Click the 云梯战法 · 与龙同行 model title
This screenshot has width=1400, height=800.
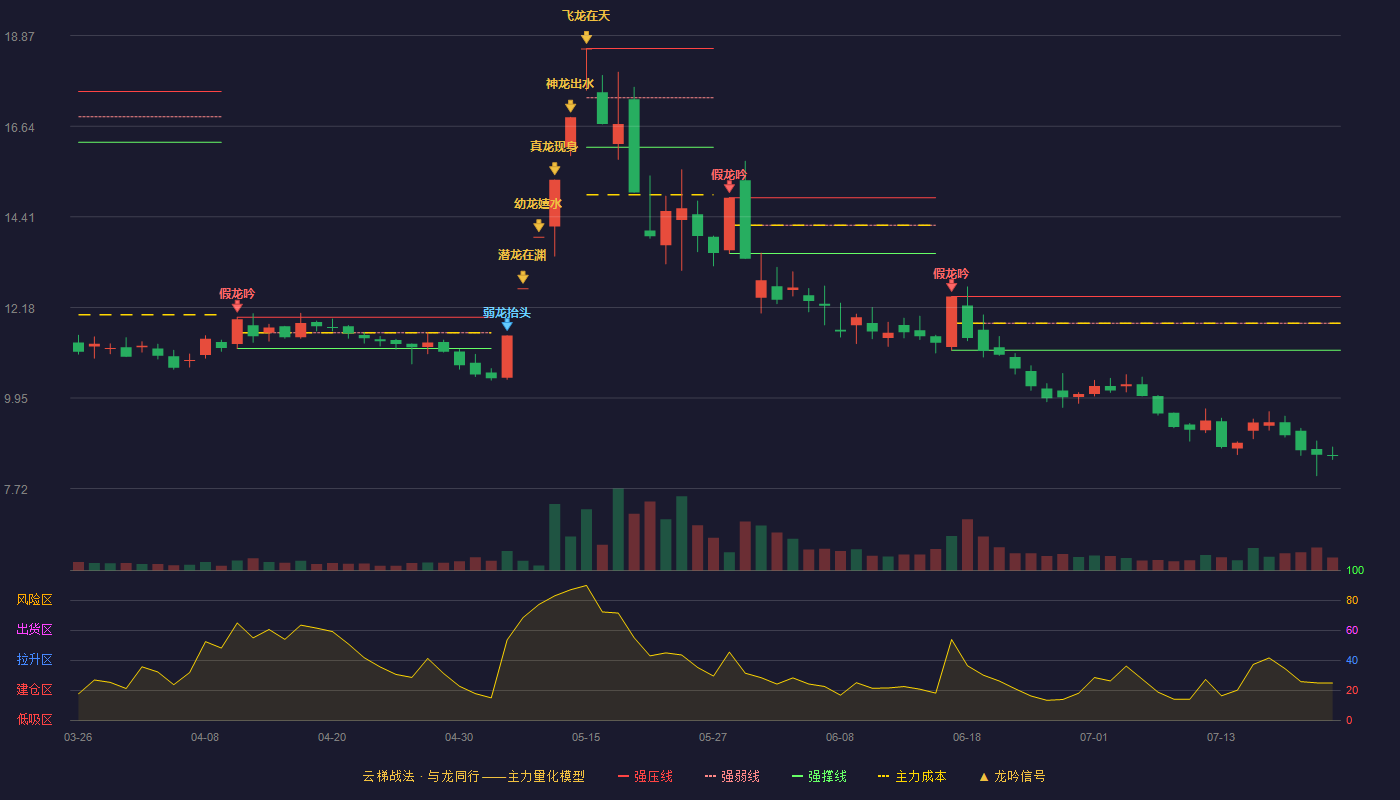coord(473,776)
